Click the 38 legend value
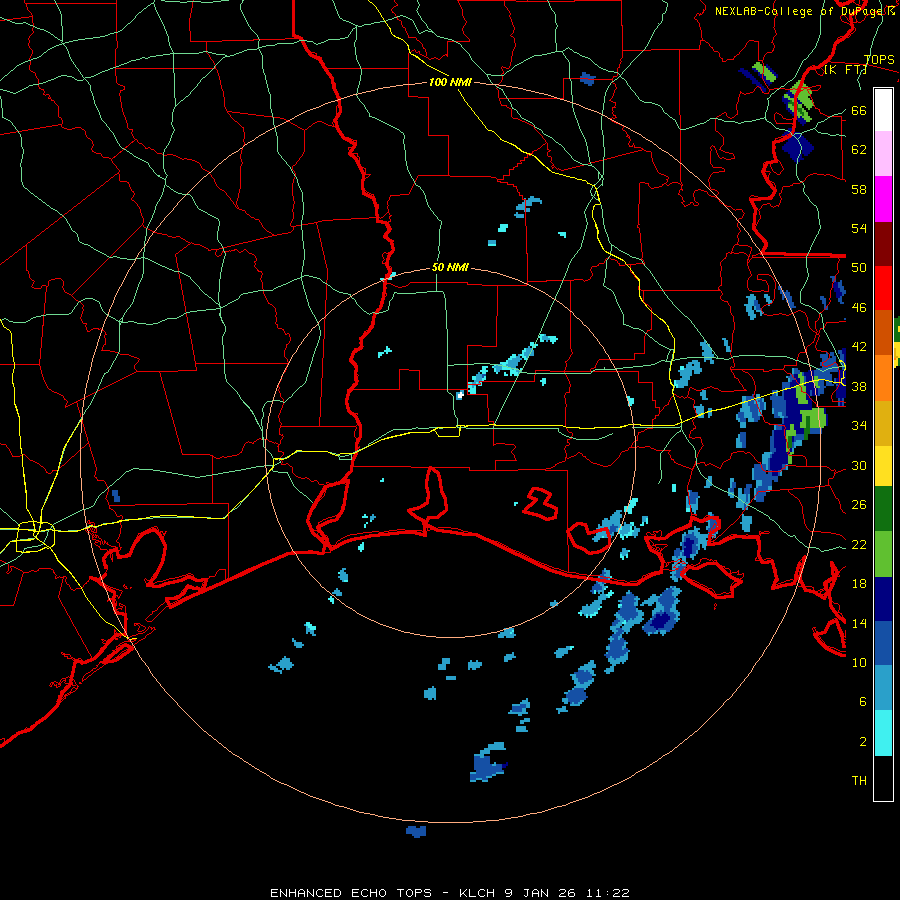Screen dimensions: 900x900 [859, 386]
